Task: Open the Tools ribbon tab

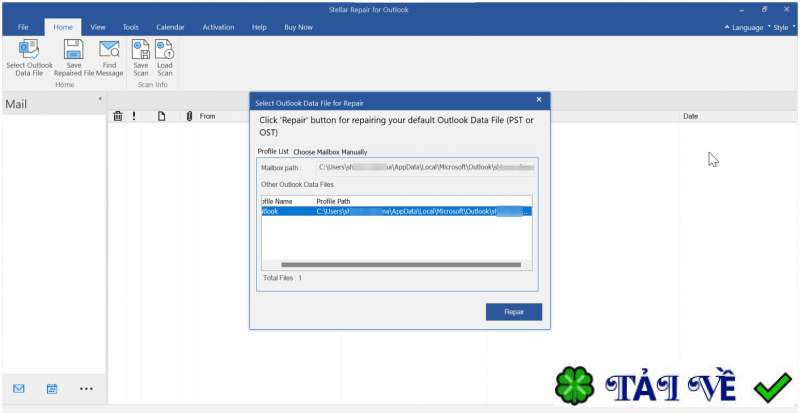Action: tap(131, 27)
